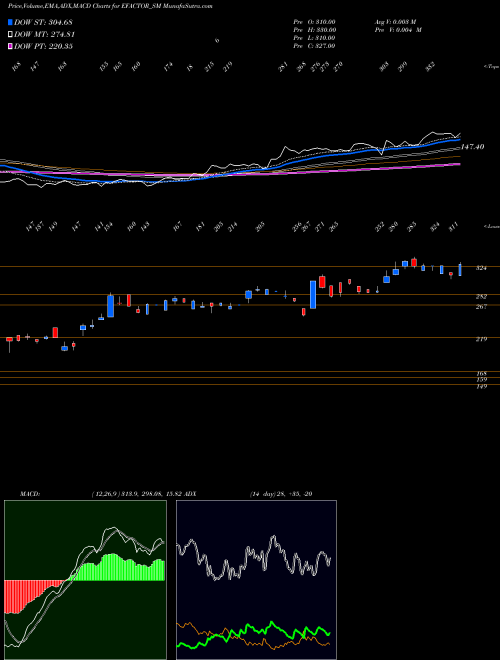
Task: Click the 'Pre C: 327.00' value
Action: 314,46
